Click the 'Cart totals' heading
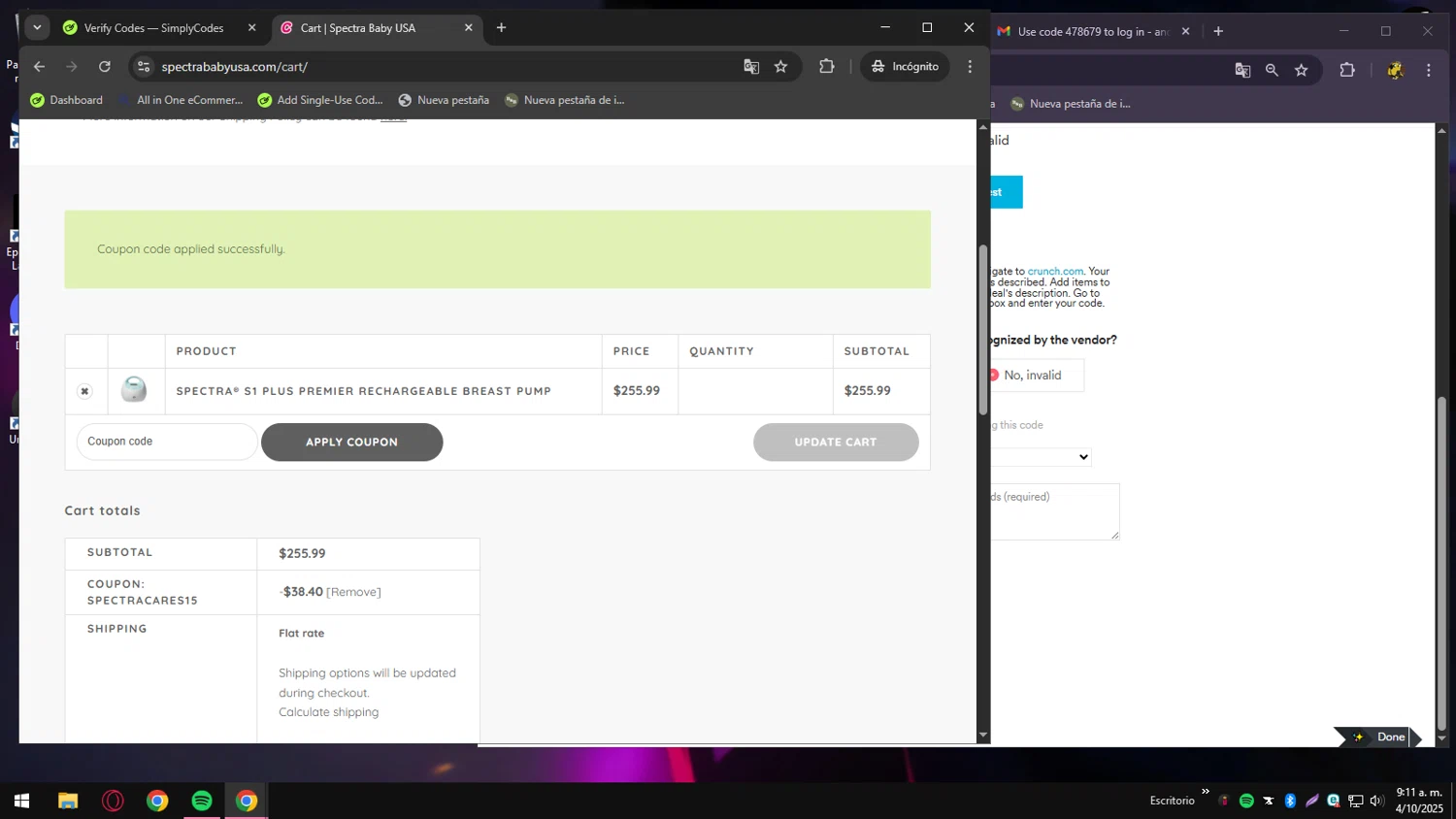This screenshot has width=1456, height=819. [103, 510]
